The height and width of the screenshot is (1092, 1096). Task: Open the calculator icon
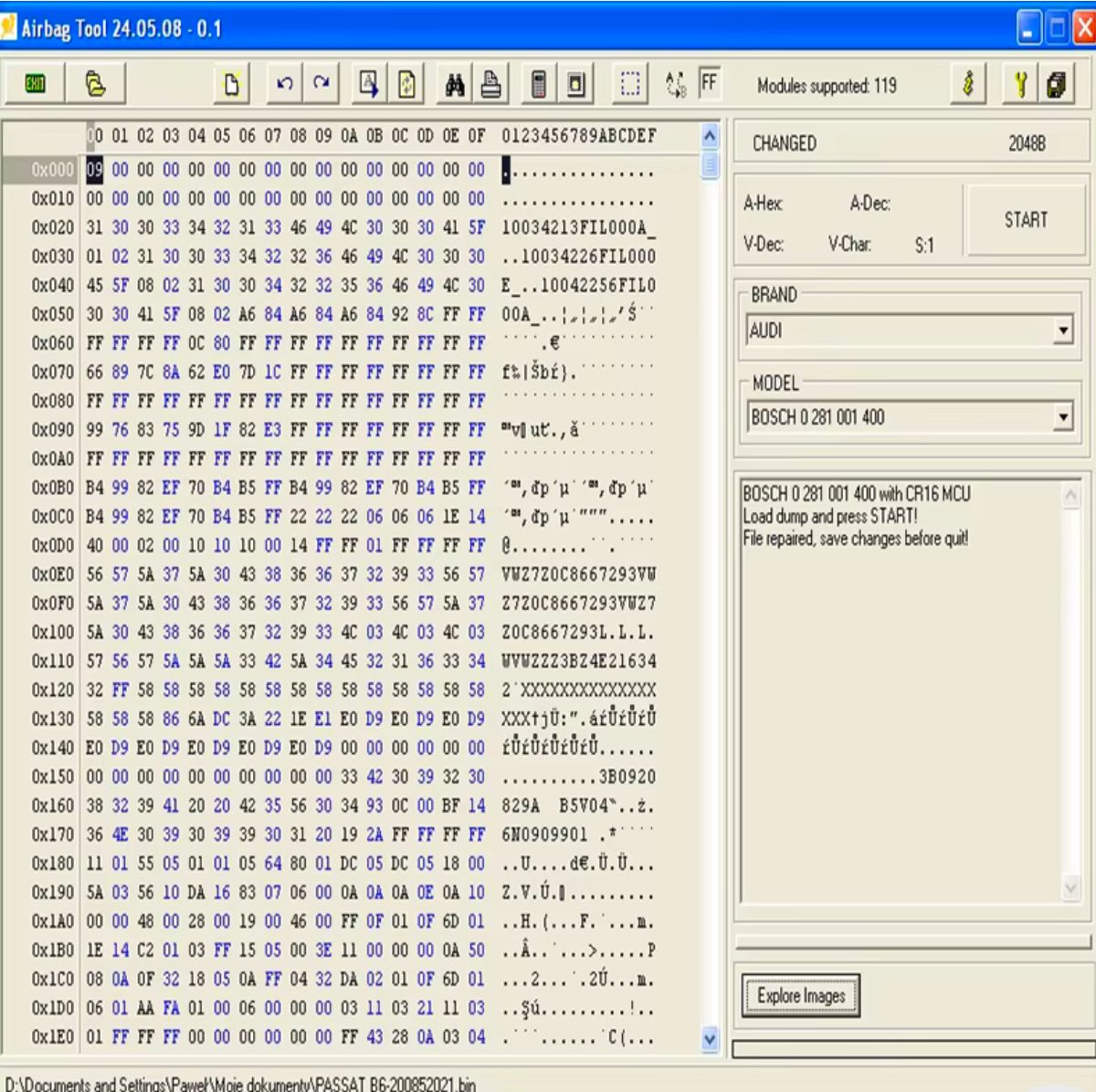[539, 85]
